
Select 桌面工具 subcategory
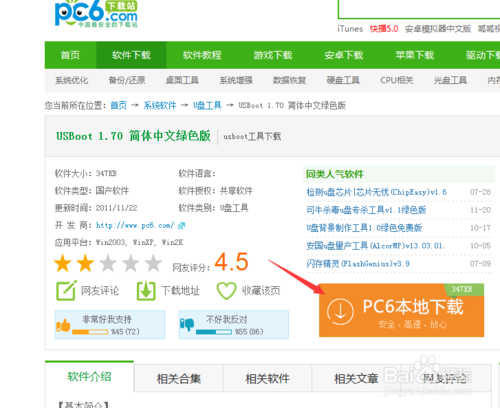tap(182, 80)
